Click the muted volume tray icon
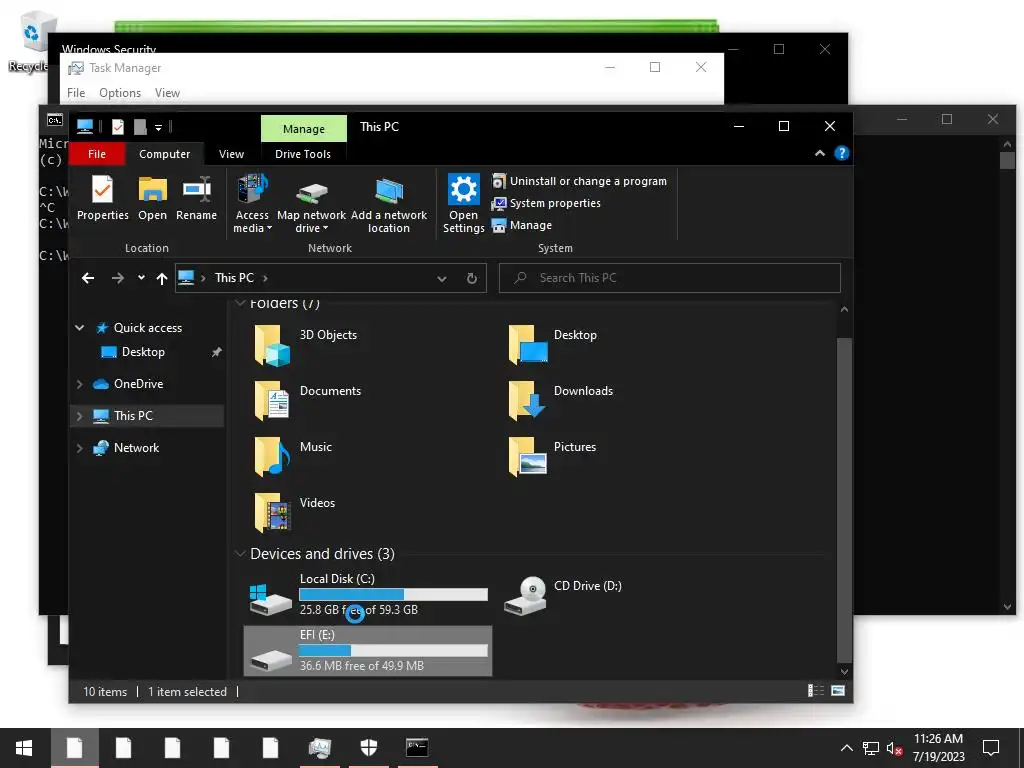The height and width of the screenshot is (768, 1024). [894, 748]
